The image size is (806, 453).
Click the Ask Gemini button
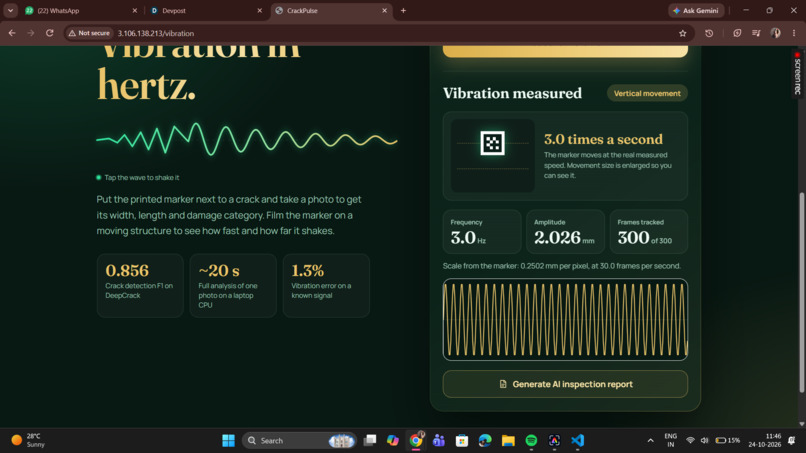click(696, 10)
